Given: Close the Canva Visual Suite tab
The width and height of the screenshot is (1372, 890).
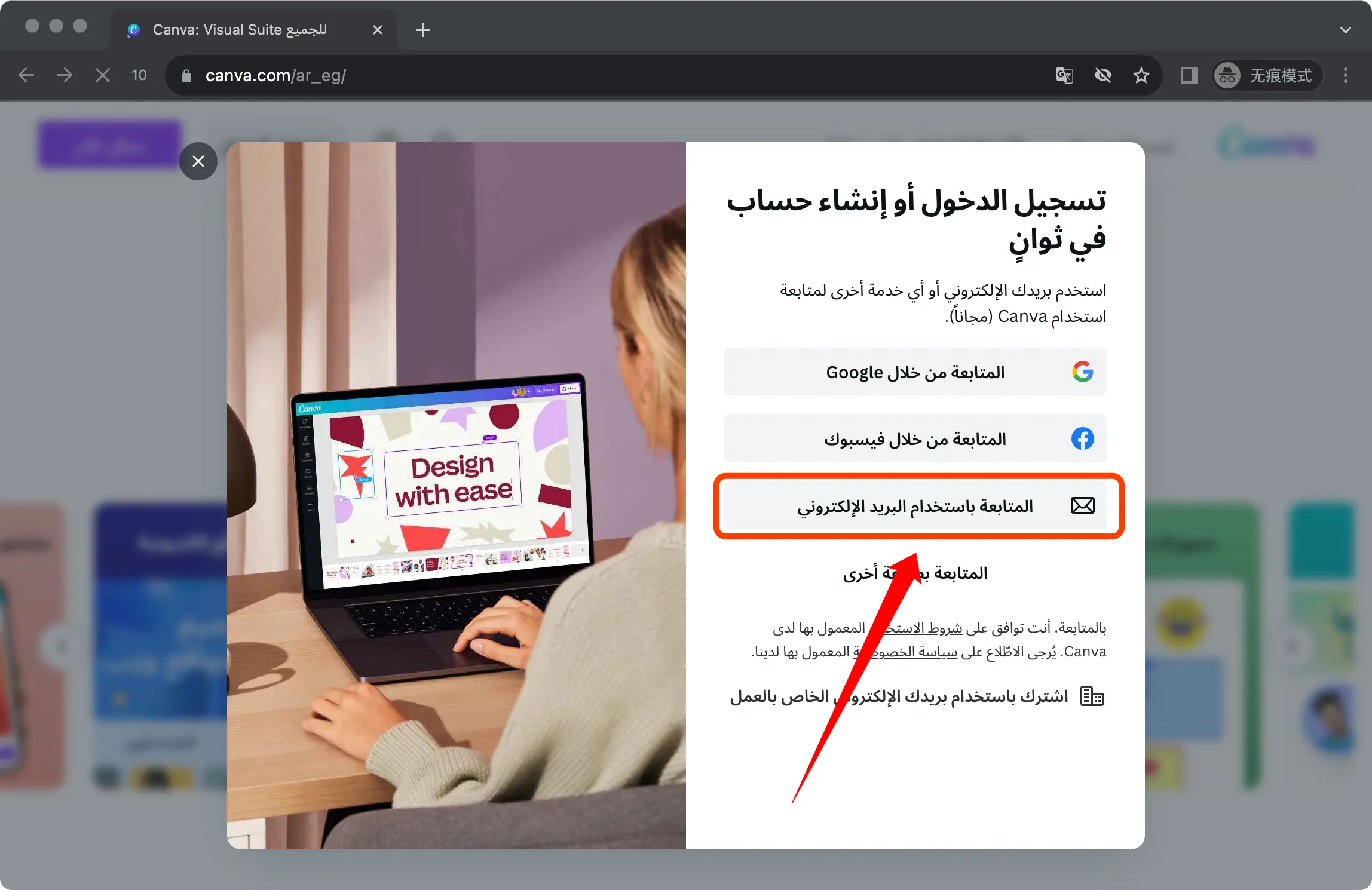Looking at the screenshot, I should [378, 30].
